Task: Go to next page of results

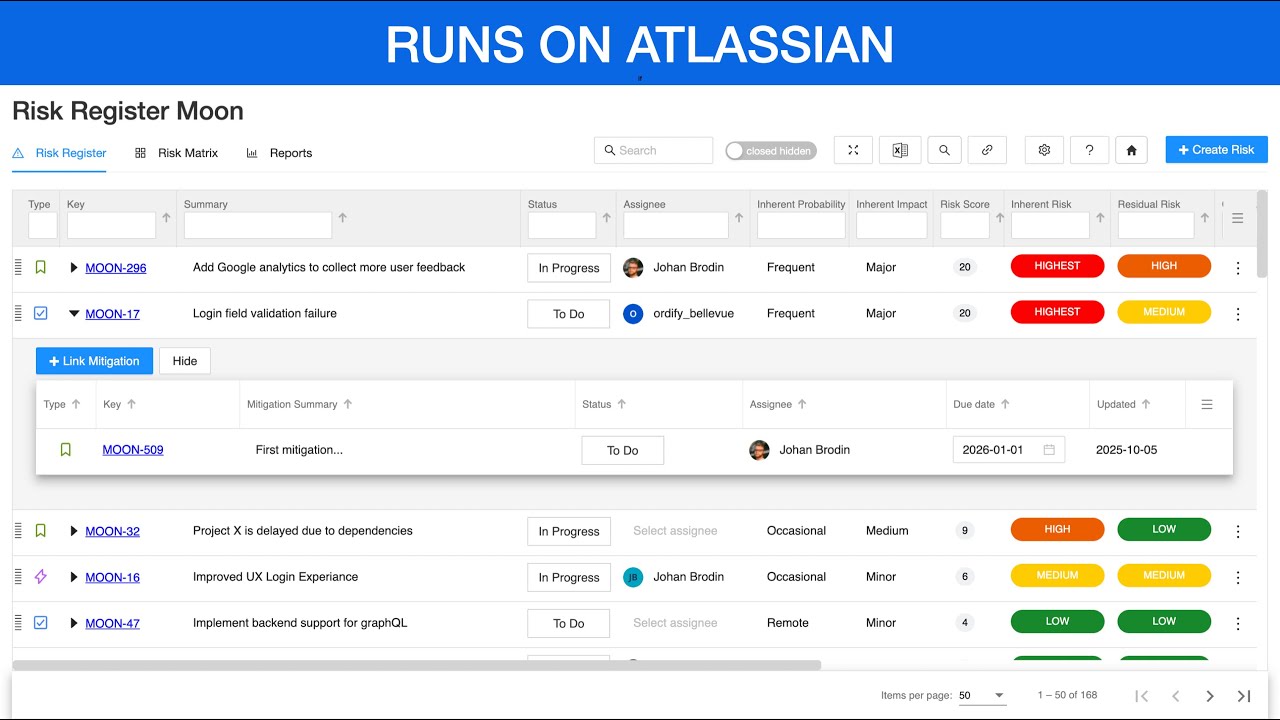Action: click(x=1210, y=696)
